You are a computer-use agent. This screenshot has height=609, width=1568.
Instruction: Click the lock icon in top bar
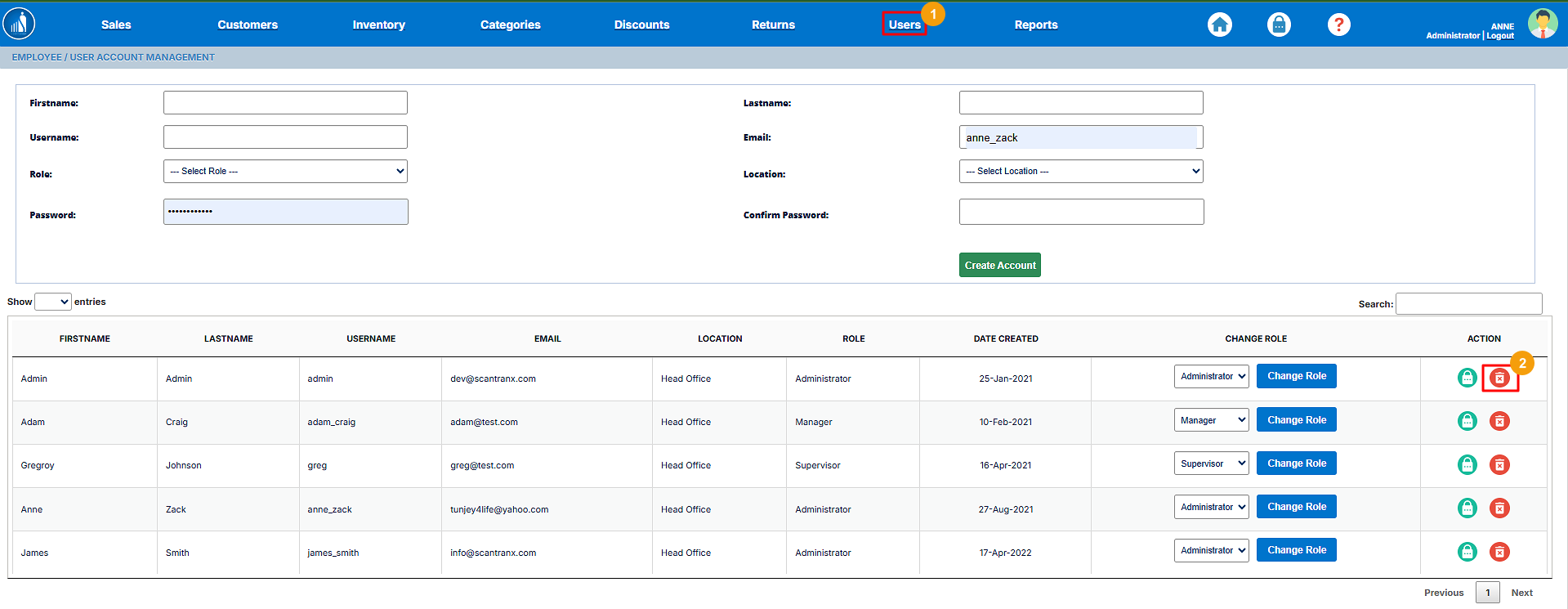click(x=1279, y=25)
